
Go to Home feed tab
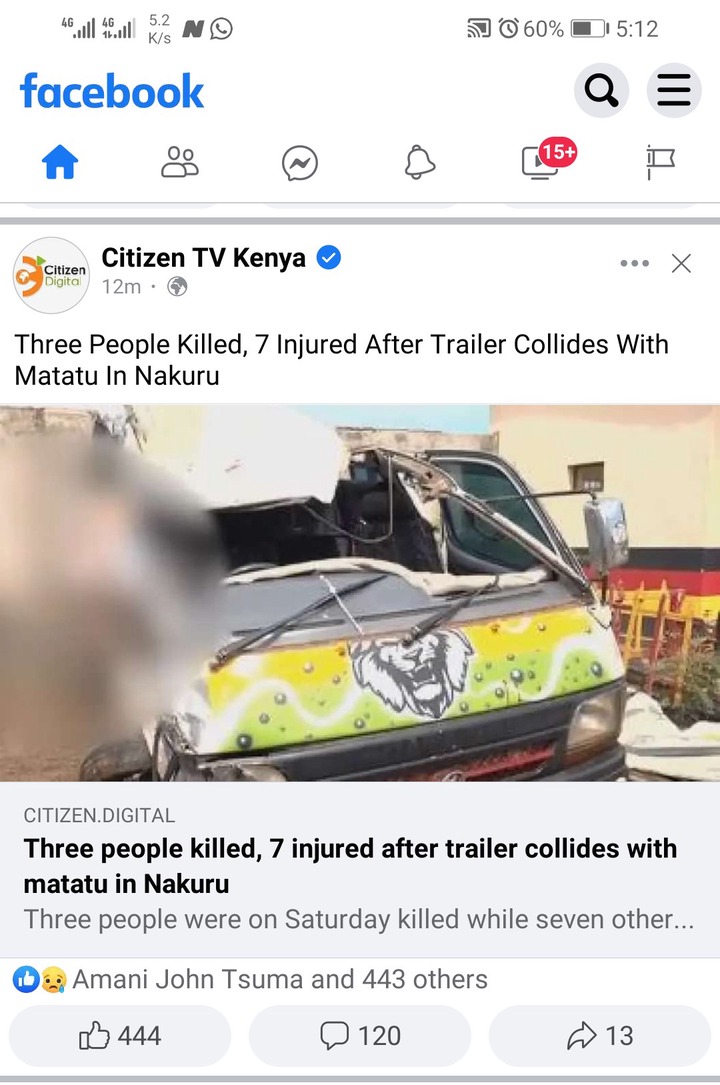[x=60, y=163]
